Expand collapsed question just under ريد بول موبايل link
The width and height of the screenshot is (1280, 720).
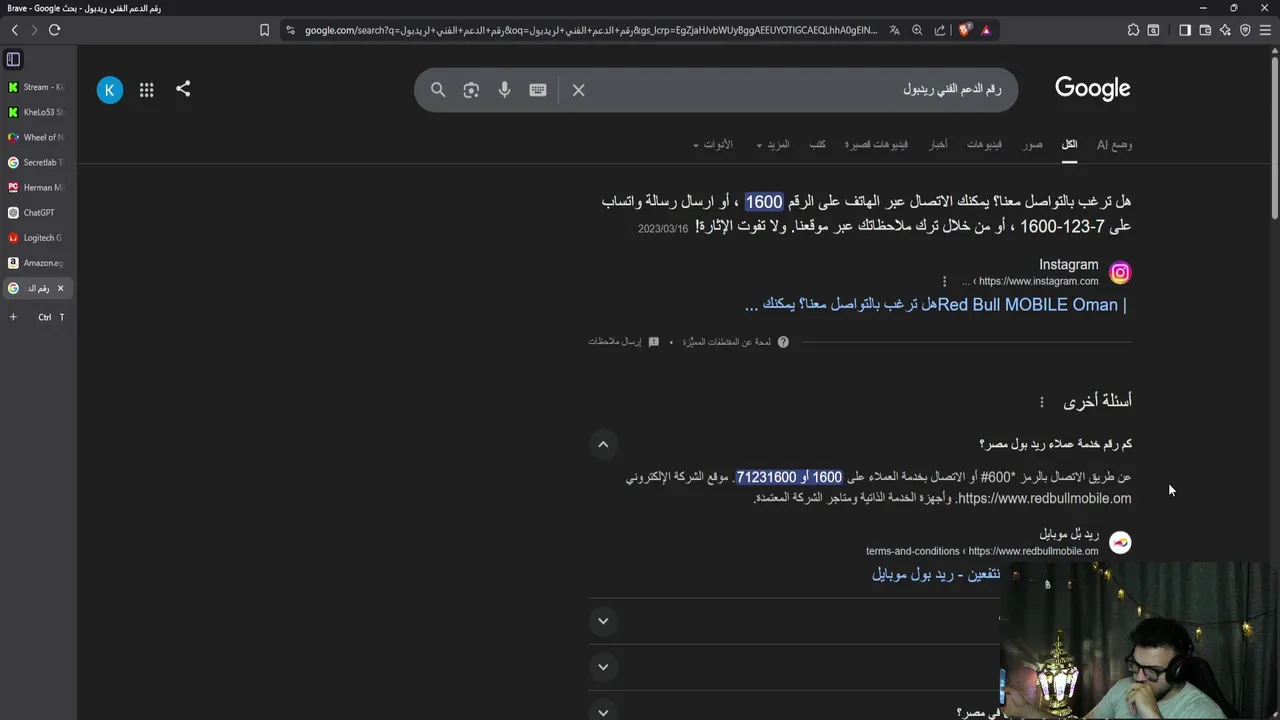point(603,621)
